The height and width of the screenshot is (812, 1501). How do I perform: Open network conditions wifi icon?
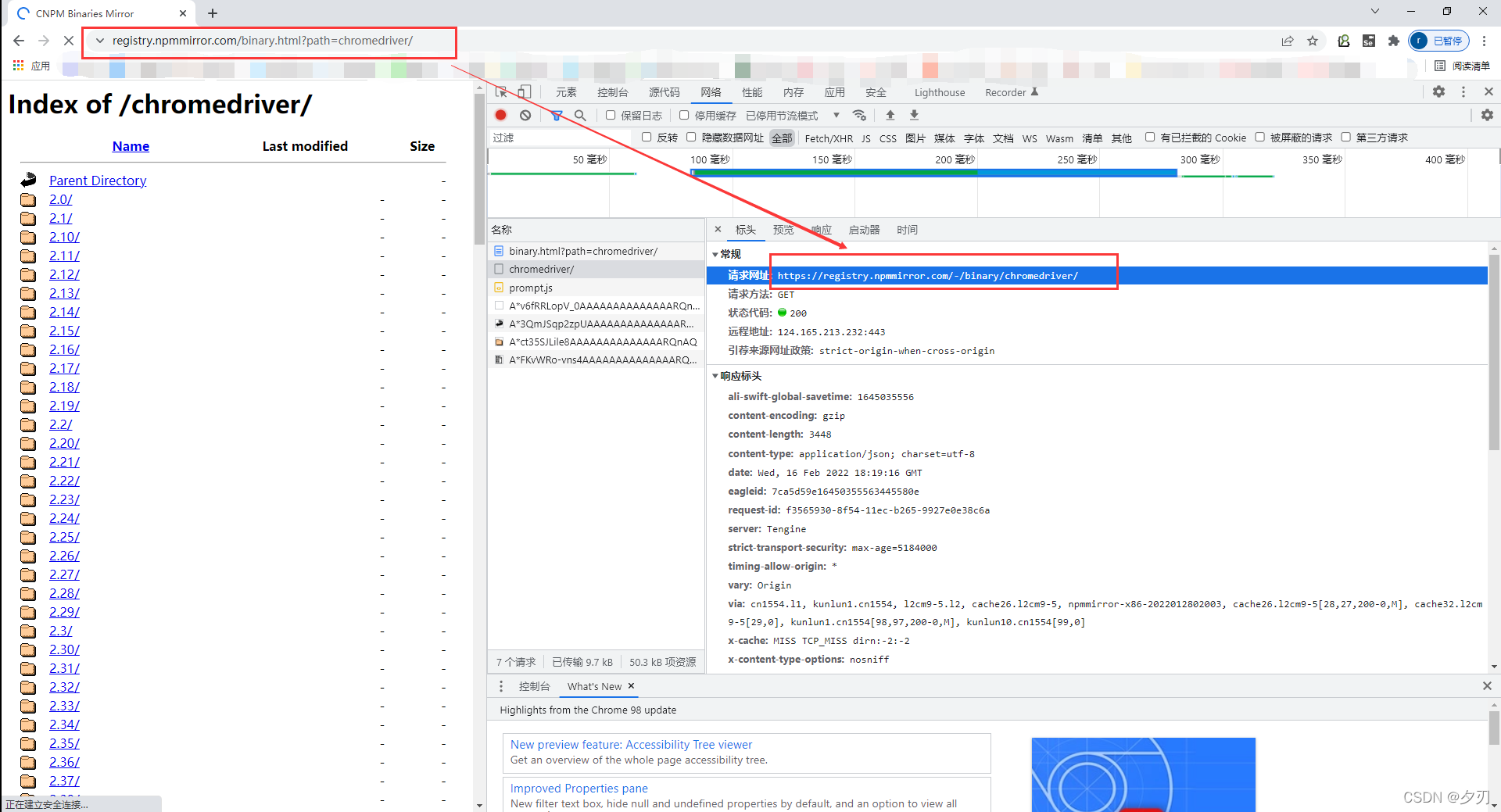click(x=859, y=115)
